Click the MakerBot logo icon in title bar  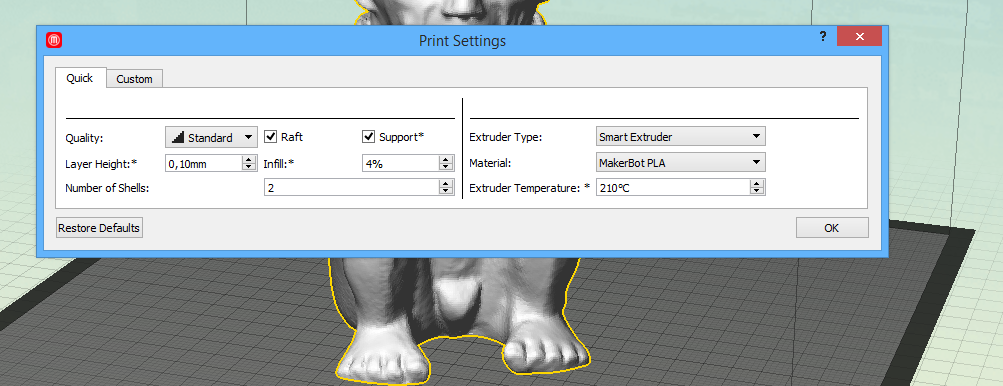(x=54, y=40)
